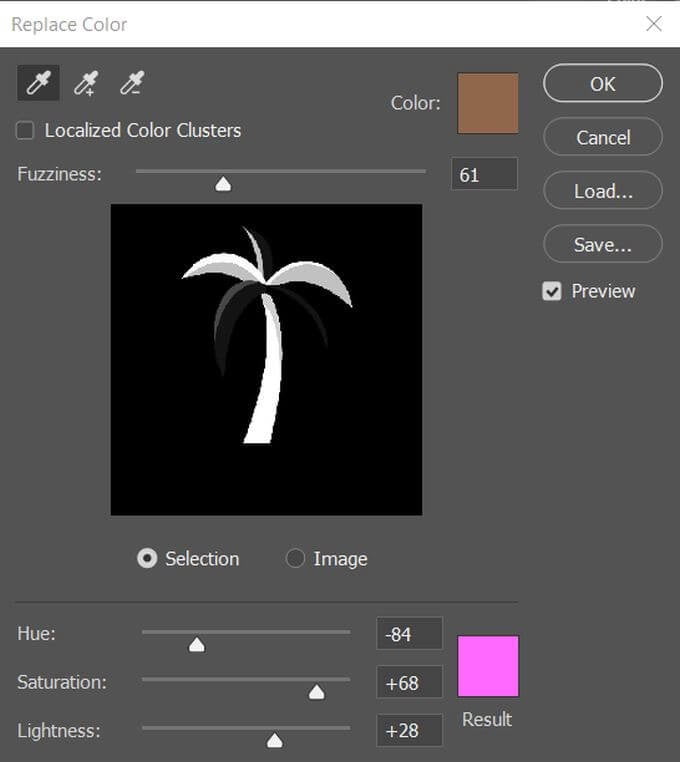Select the Add to Sample eyedropper
The width and height of the screenshot is (680, 762).
pos(86,83)
